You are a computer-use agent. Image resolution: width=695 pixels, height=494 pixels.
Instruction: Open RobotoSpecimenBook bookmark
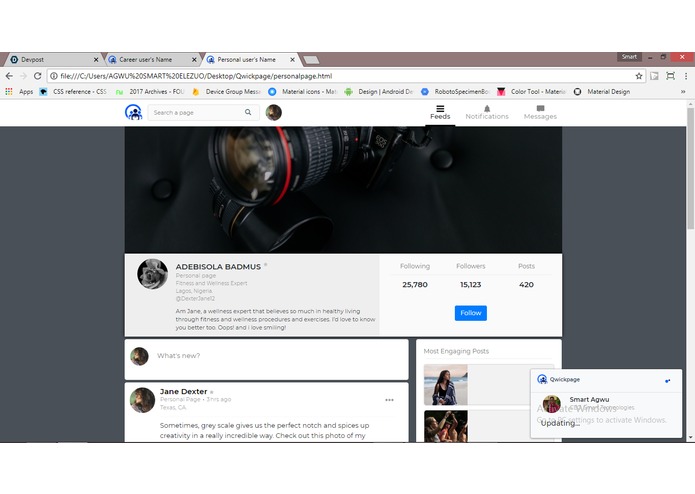click(x=456, y=92)
